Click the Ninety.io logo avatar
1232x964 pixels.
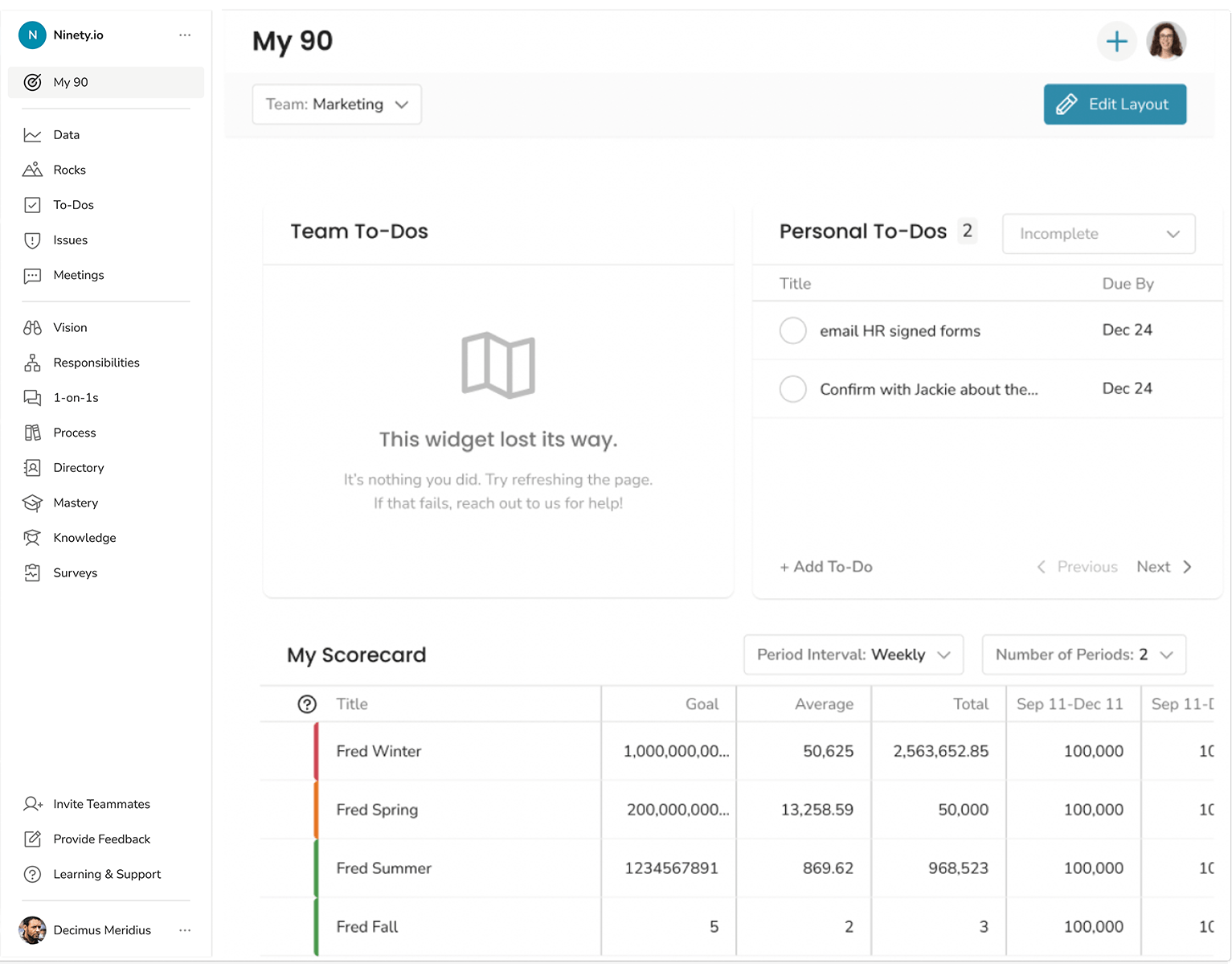click(32, 35)
